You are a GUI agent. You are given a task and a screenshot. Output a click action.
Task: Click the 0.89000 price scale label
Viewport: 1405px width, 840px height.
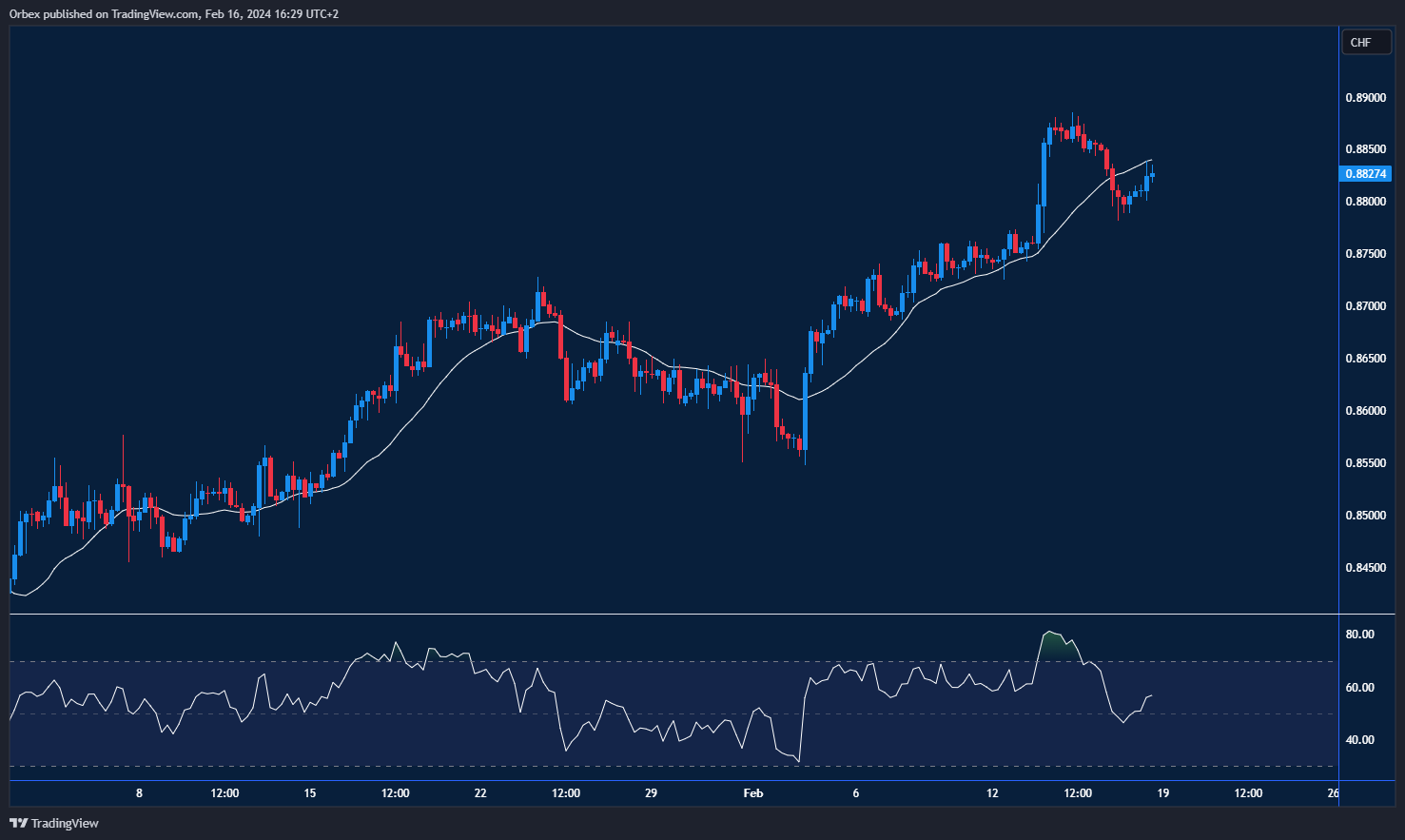point(1364,96)
